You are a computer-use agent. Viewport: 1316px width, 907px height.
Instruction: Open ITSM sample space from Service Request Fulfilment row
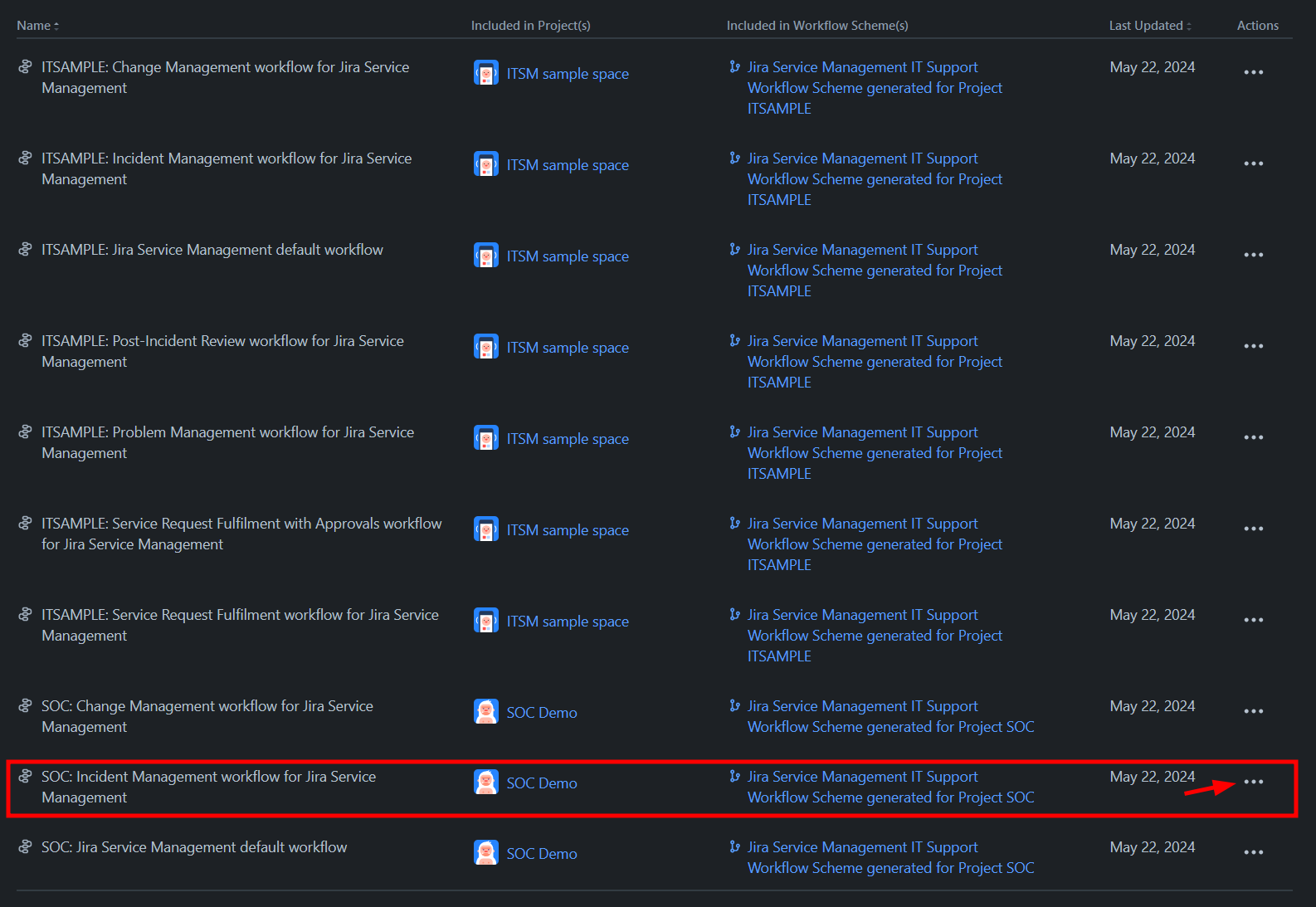point(568,622)
